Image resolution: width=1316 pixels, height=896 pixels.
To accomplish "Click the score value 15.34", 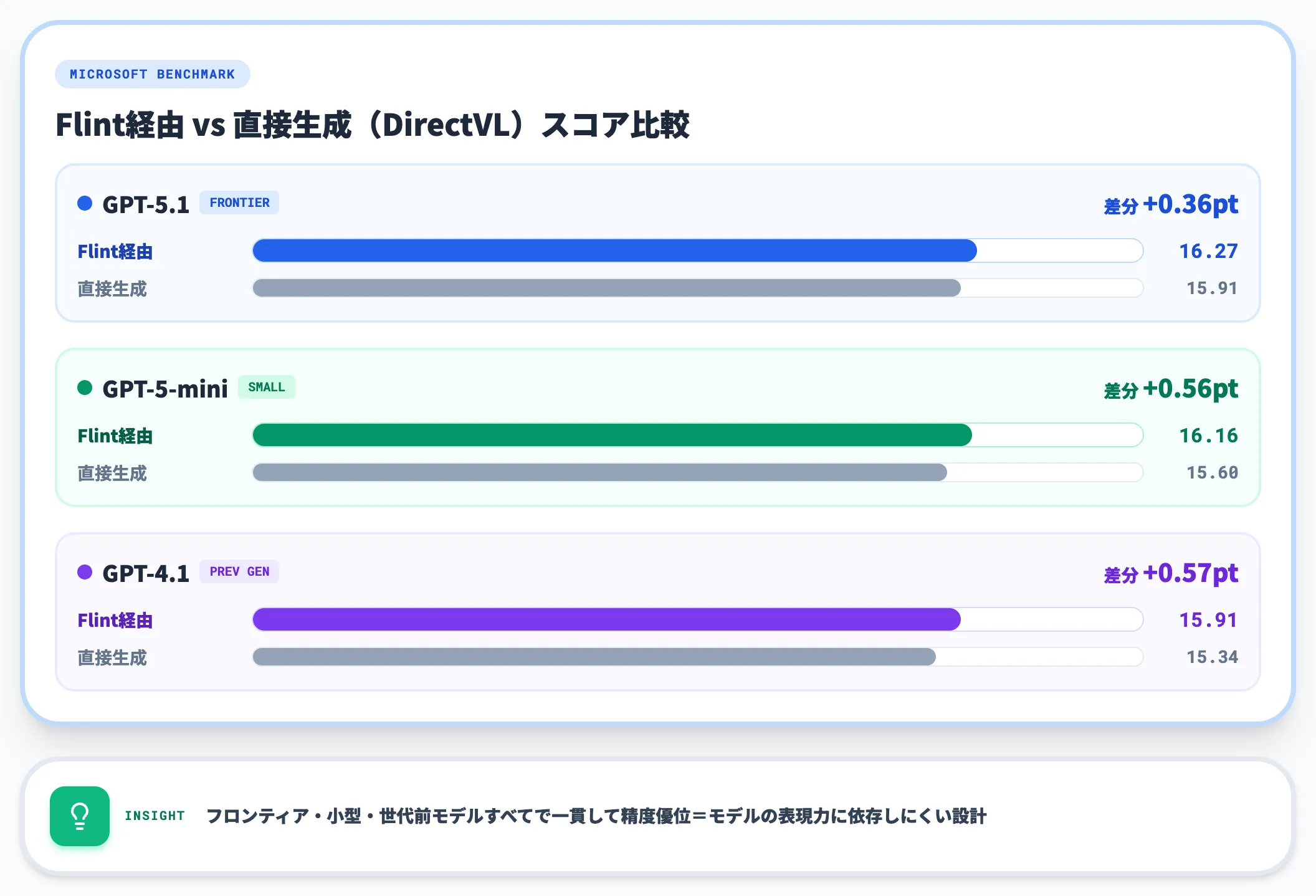I will click(1212, 657).
